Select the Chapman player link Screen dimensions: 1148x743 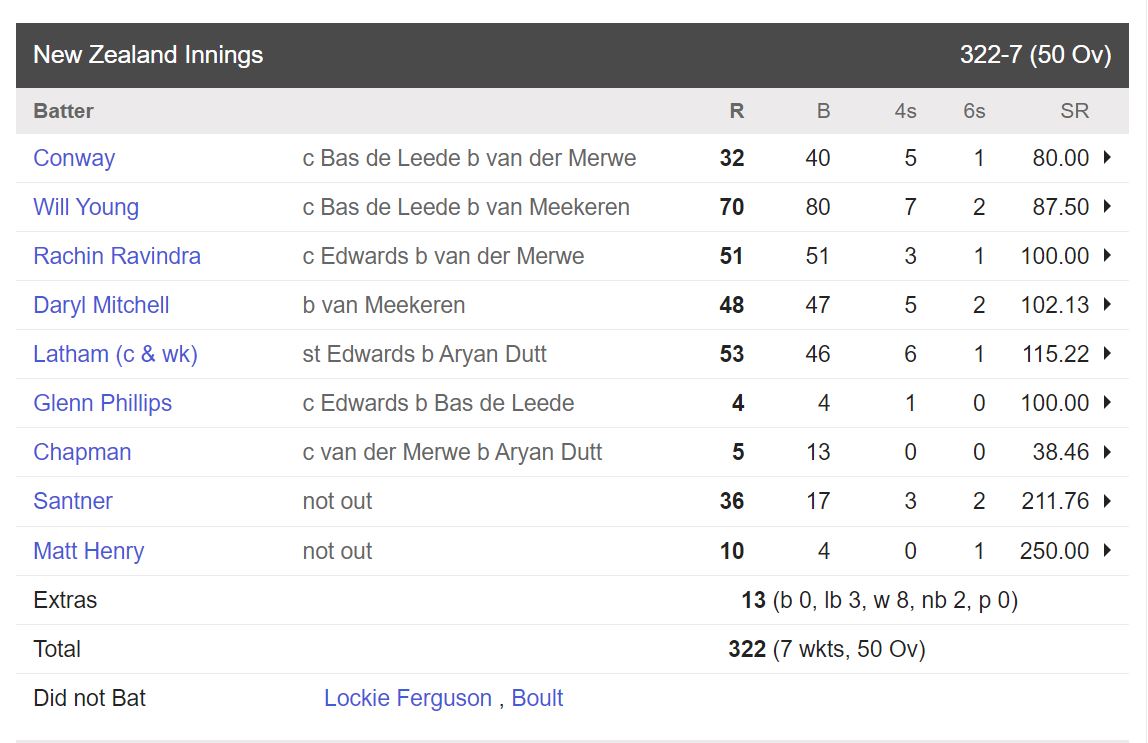click(x=82, y=452)
